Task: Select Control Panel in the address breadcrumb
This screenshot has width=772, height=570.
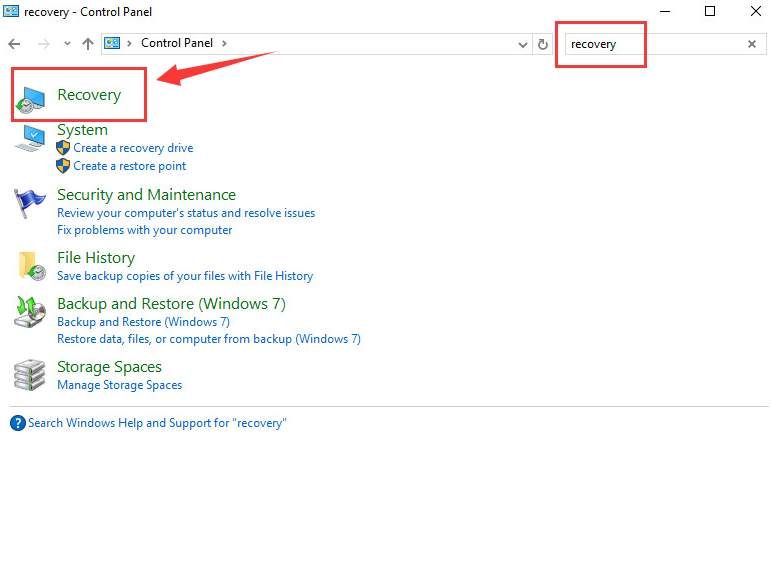Action: 178,44
